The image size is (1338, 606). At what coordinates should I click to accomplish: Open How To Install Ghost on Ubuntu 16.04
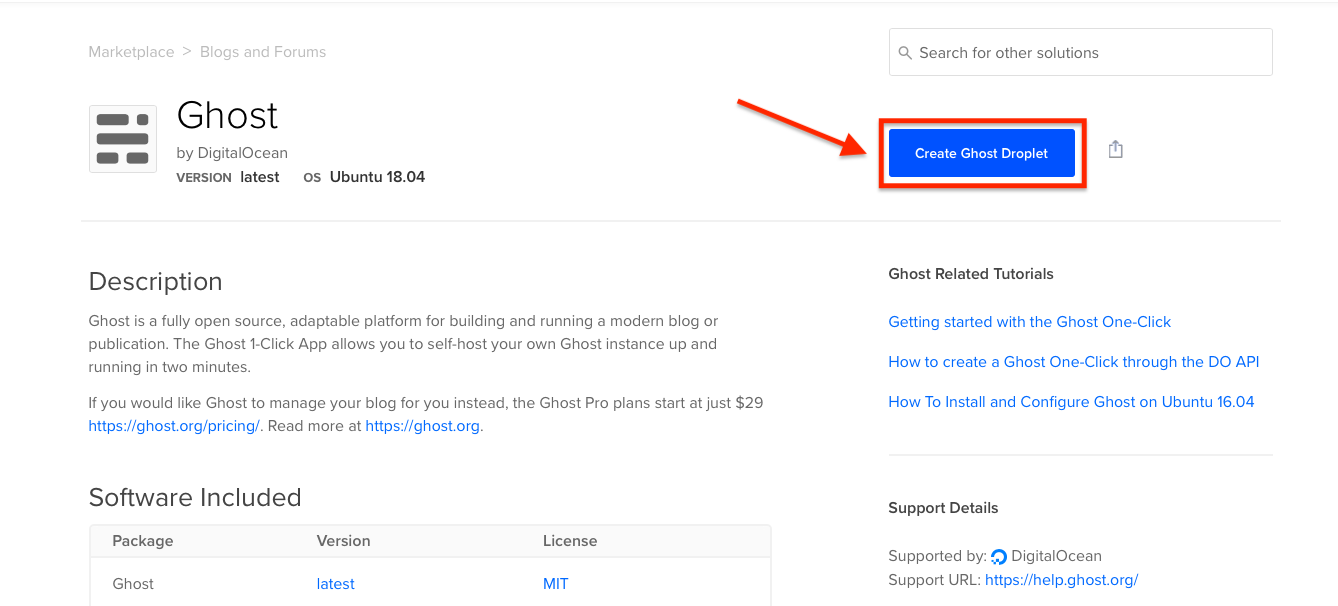1071,402
